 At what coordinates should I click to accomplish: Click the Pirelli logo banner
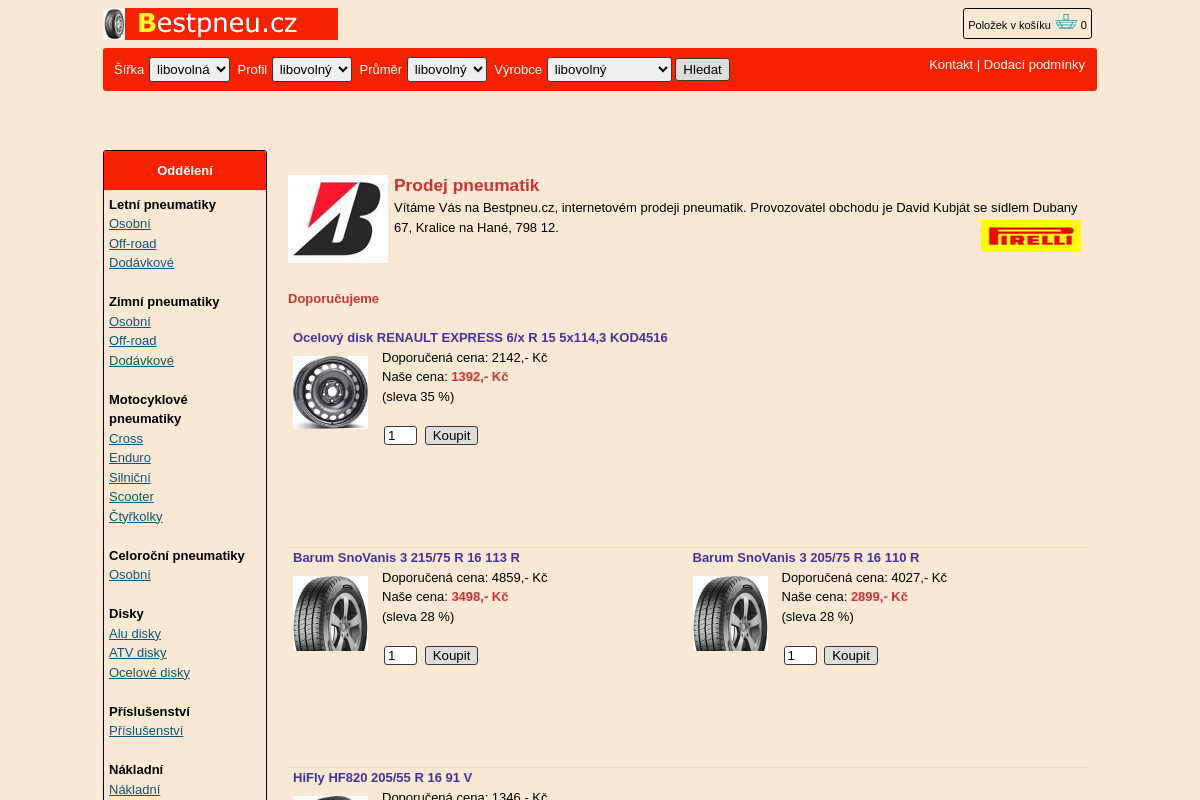click(1031, 236)
